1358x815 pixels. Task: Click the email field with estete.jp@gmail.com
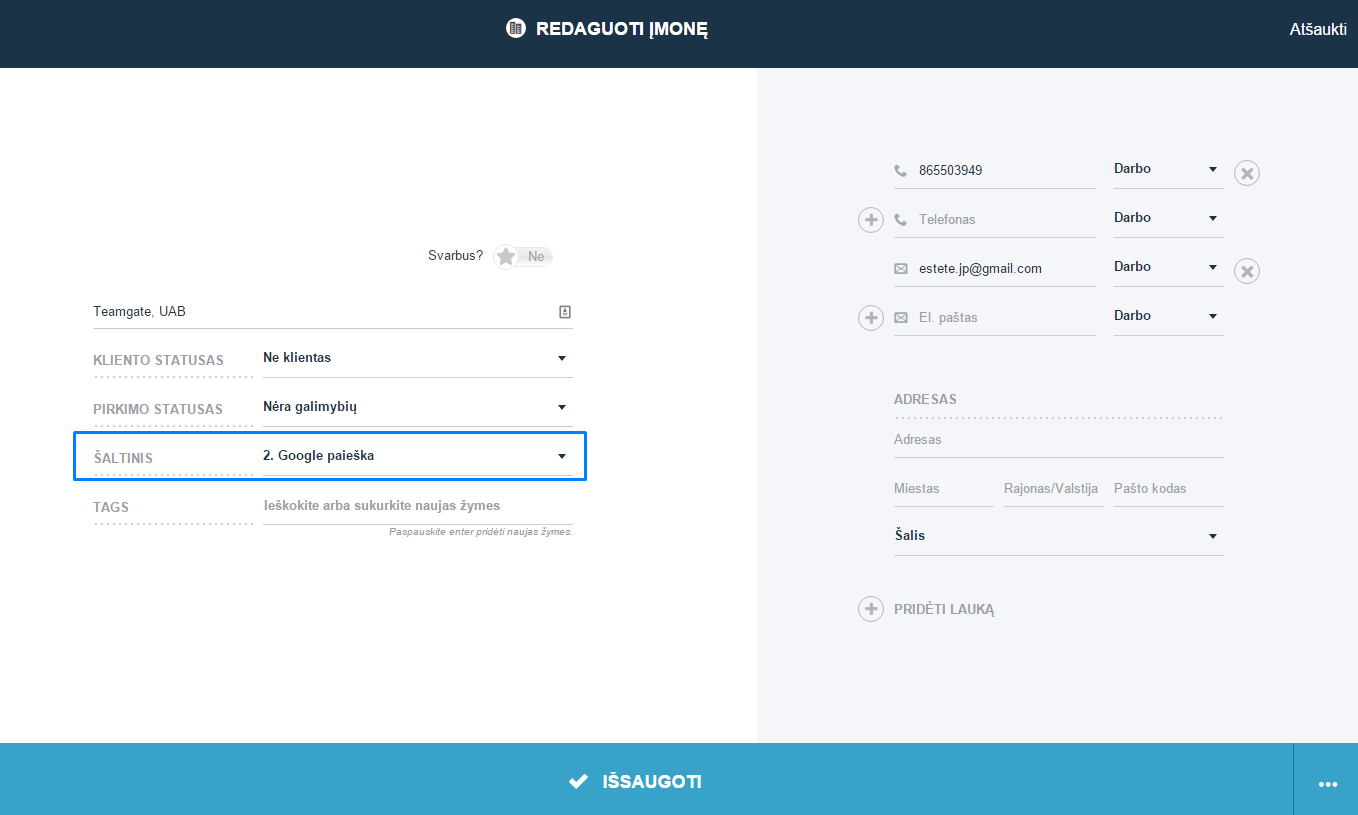[x=995, y=269]
